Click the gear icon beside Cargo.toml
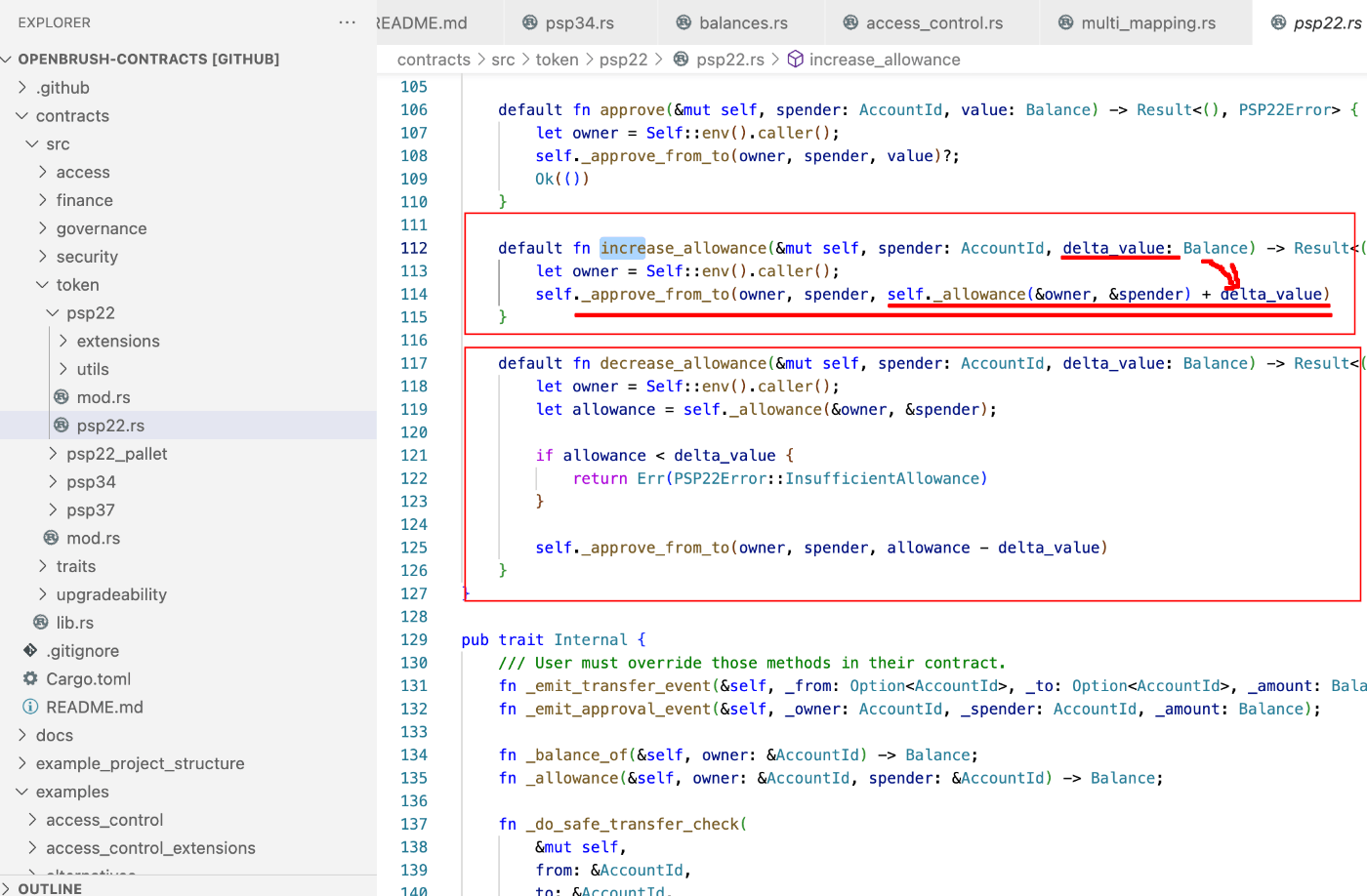 coord(30,679)
